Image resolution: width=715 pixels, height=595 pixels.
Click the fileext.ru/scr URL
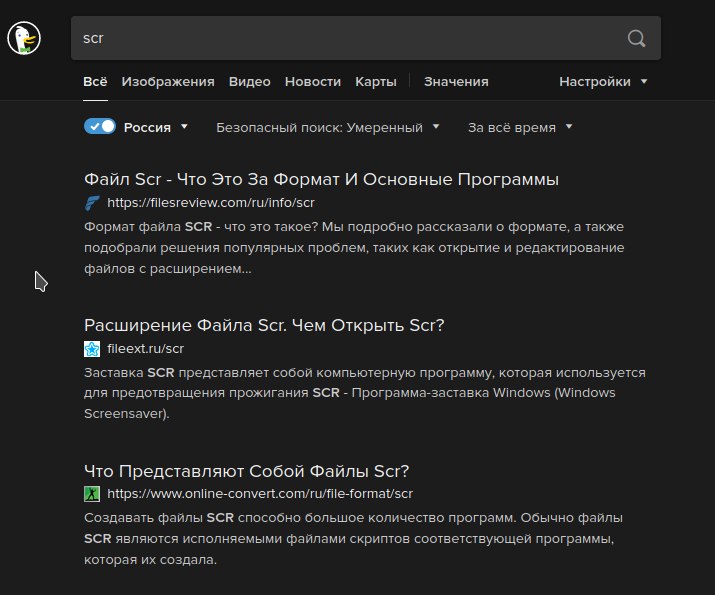[145, 349]
